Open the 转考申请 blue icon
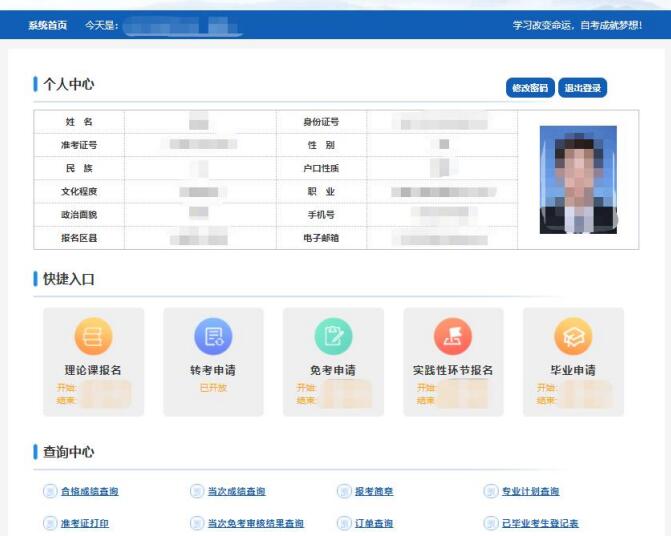The height and width of the screenshot is (536, 671). coord(213,336)
